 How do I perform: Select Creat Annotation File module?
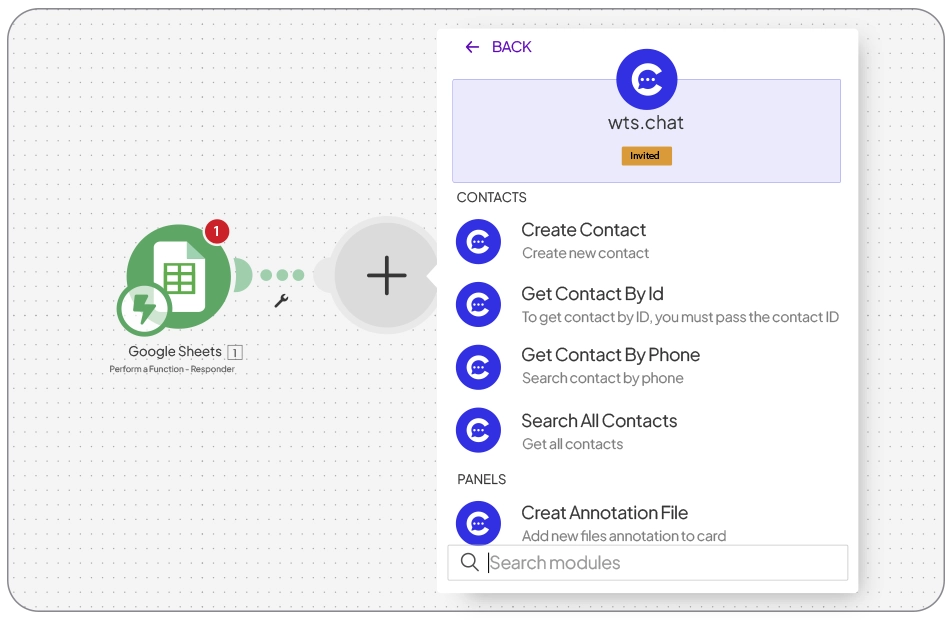tap(604, 513)
